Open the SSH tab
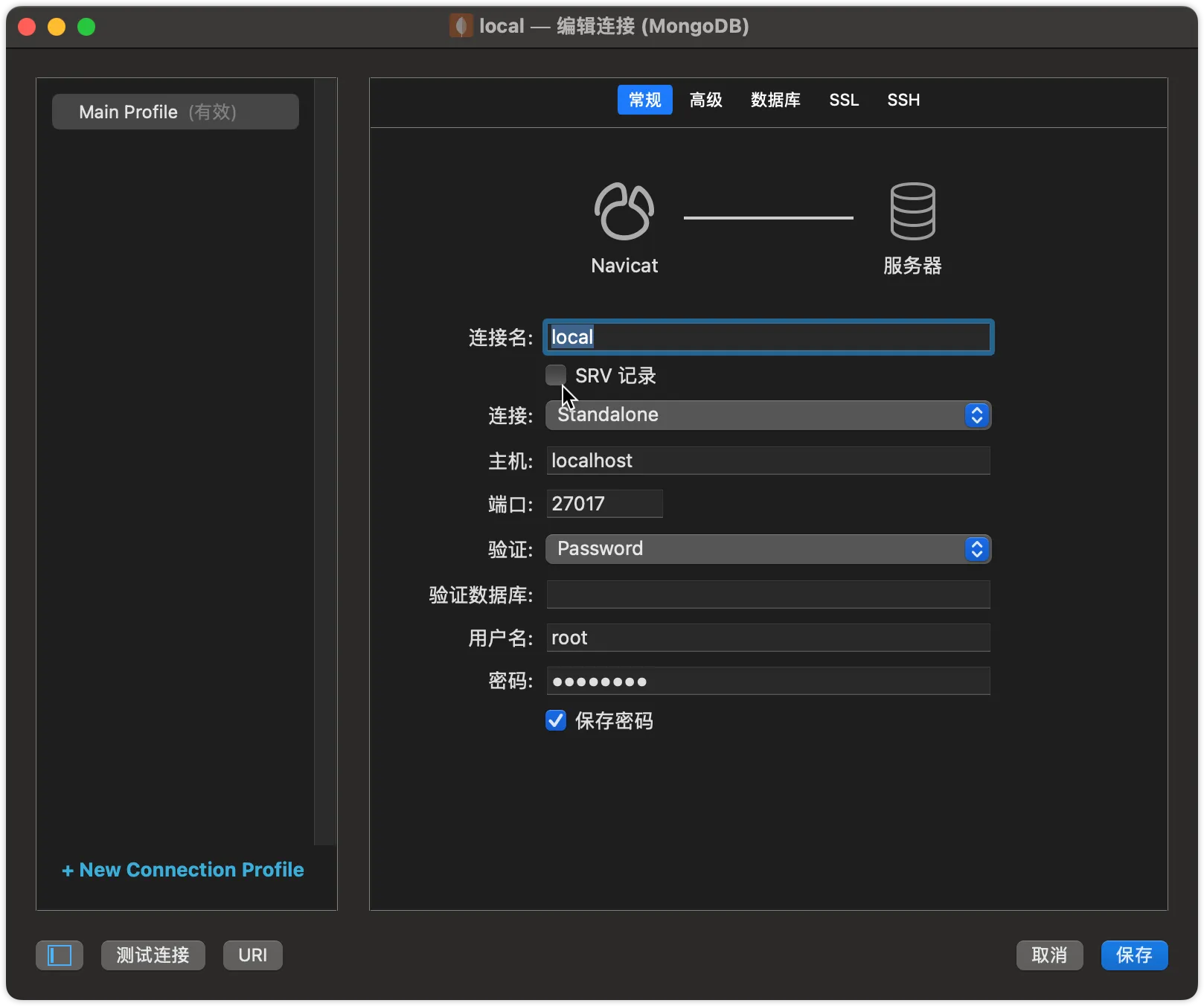Viewport: 1204px width, 1006px height. pyautogui.click(x=903, y=100)
